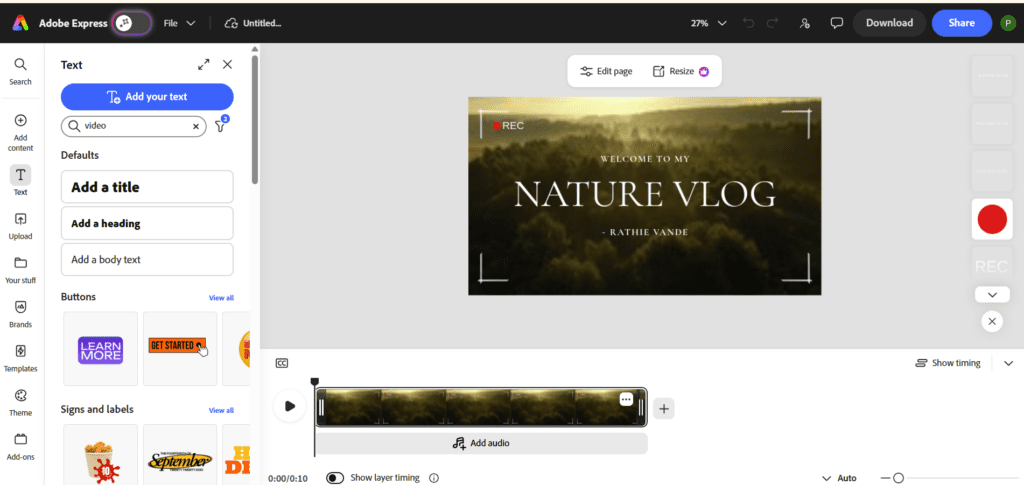This screenshot has height=485, width=1024.
Task: Open the profile avatar P
Action: pyautogui.click(x=1008, y=23)
